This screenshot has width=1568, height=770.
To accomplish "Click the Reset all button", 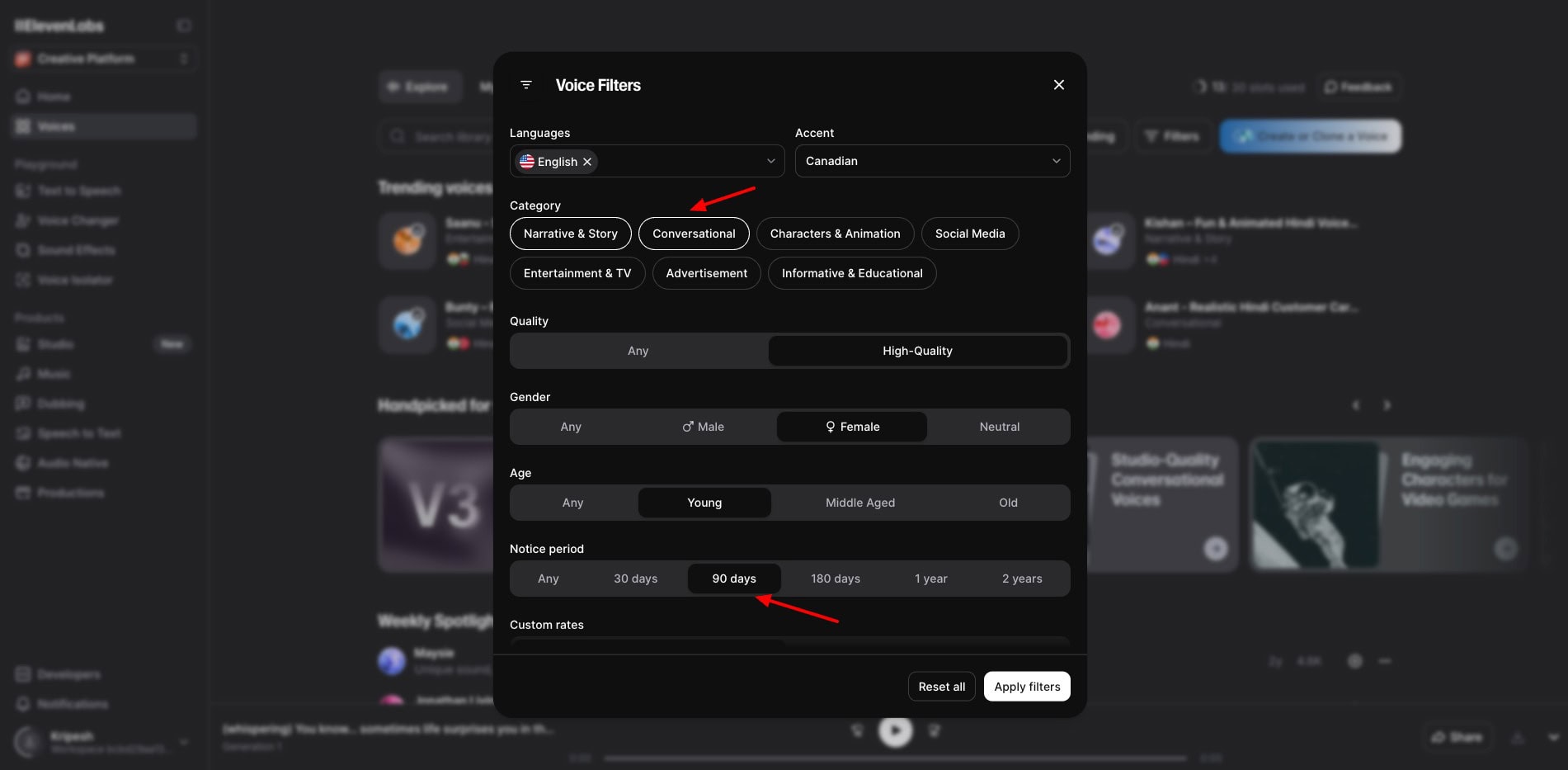I will point(942,687).
